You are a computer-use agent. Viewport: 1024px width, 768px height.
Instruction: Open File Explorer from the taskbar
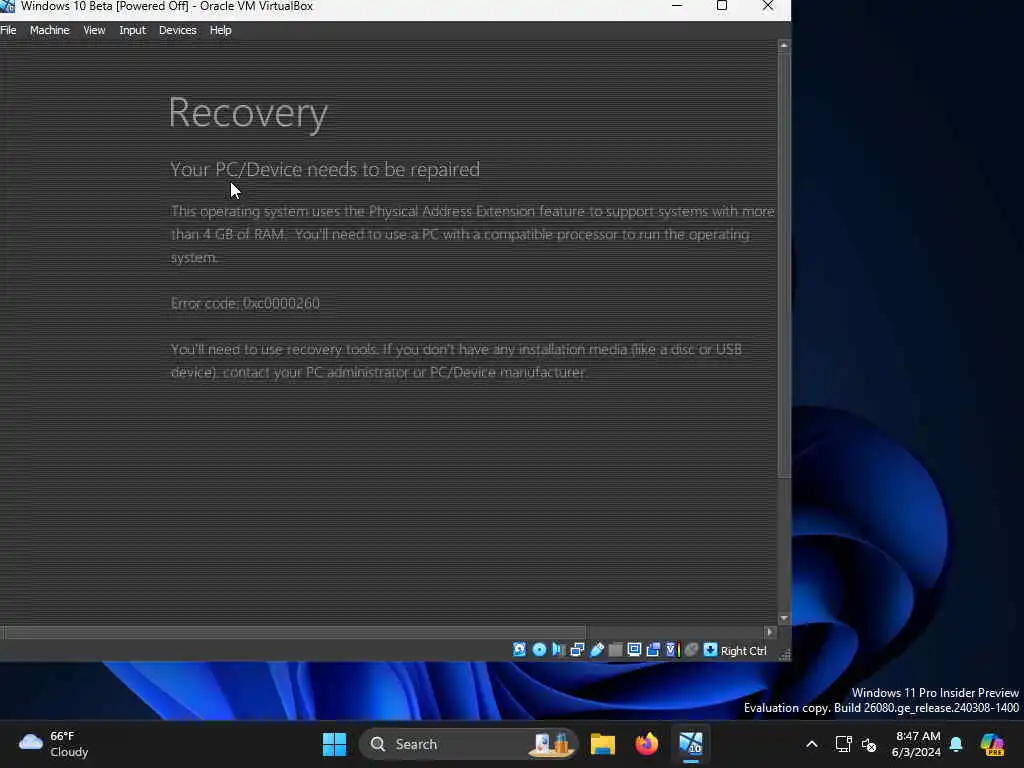[x=603, y=744]
